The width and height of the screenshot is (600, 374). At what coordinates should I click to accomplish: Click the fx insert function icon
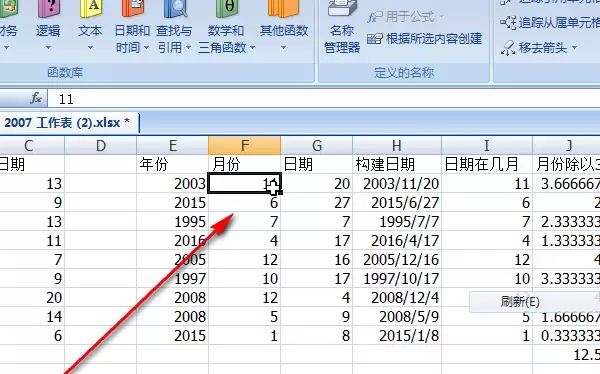click(x=36, y=98)
